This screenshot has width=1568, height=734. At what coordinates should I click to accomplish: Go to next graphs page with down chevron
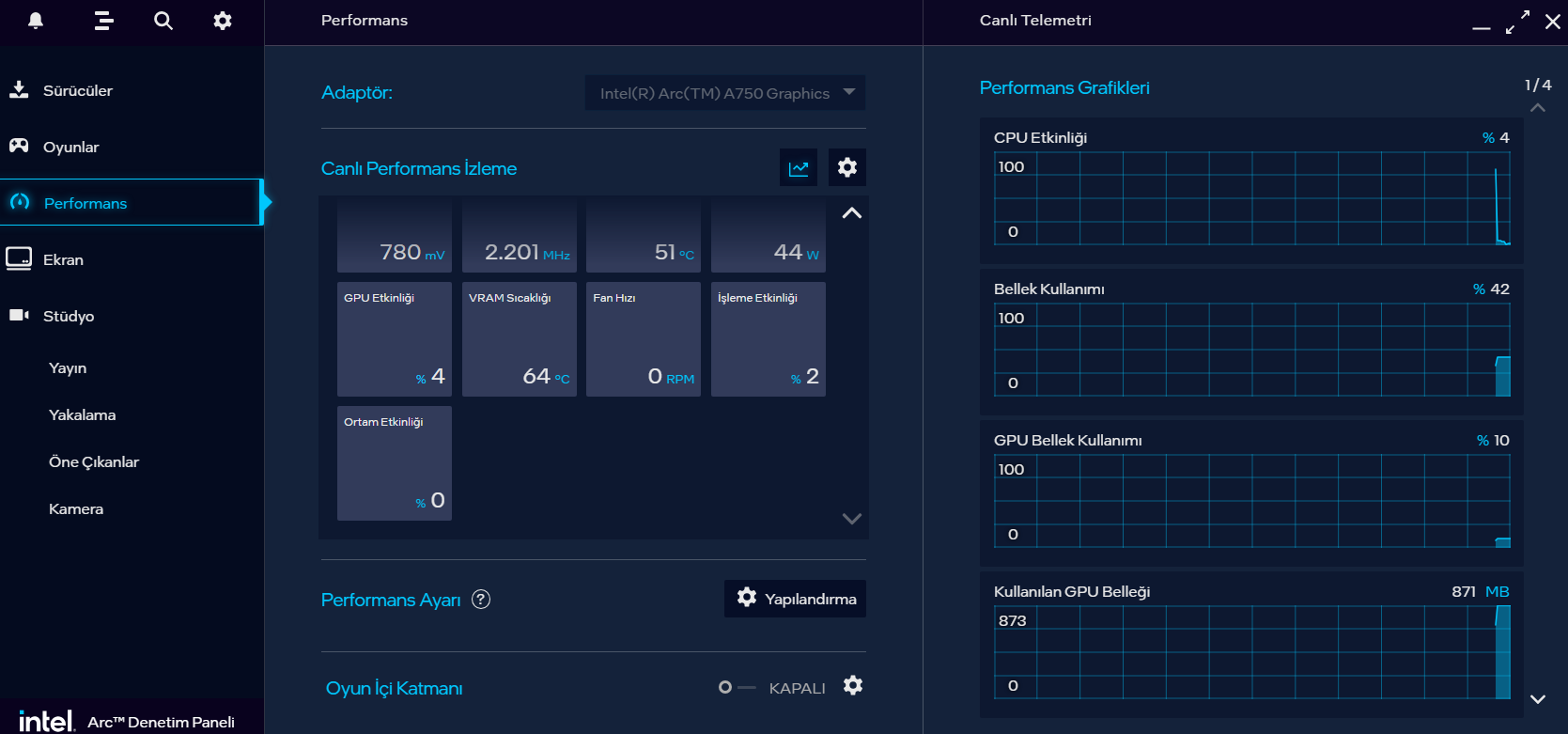[1538, 699]
